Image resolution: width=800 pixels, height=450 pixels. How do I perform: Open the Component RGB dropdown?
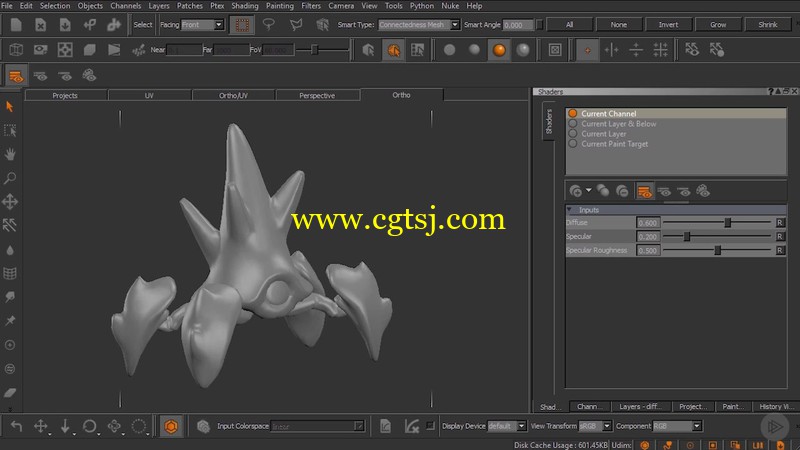coord(678,426)
